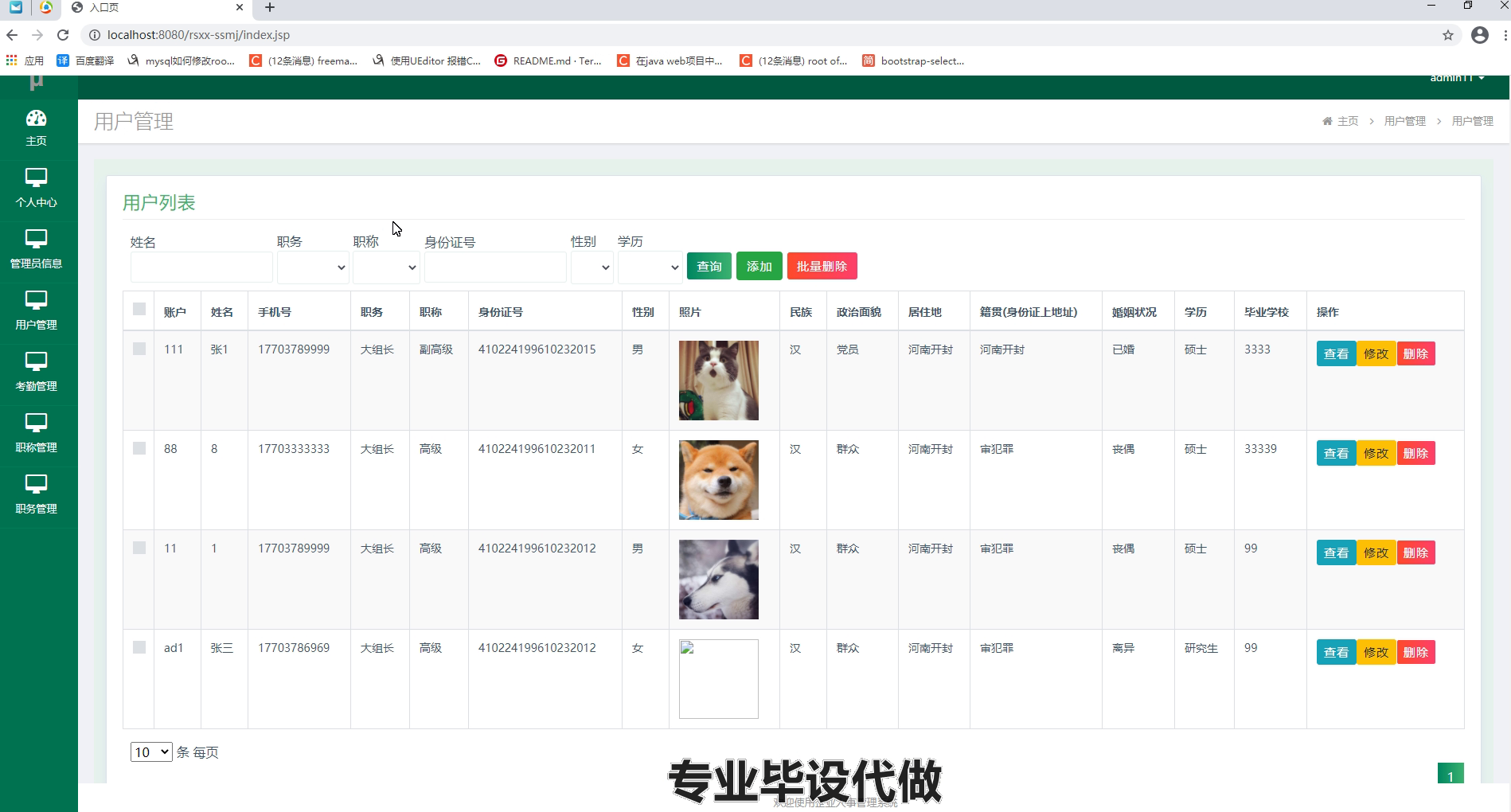The height and width of the screenshot is (812, 1511).
Task: Click 删除 for user 张1
Action: tap(1415, 353)
